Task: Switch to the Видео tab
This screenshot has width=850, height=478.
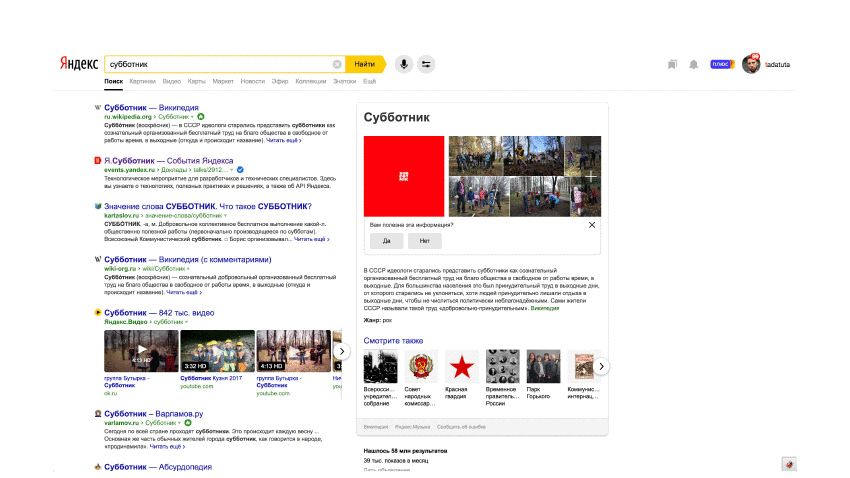Action: point(171,81)
